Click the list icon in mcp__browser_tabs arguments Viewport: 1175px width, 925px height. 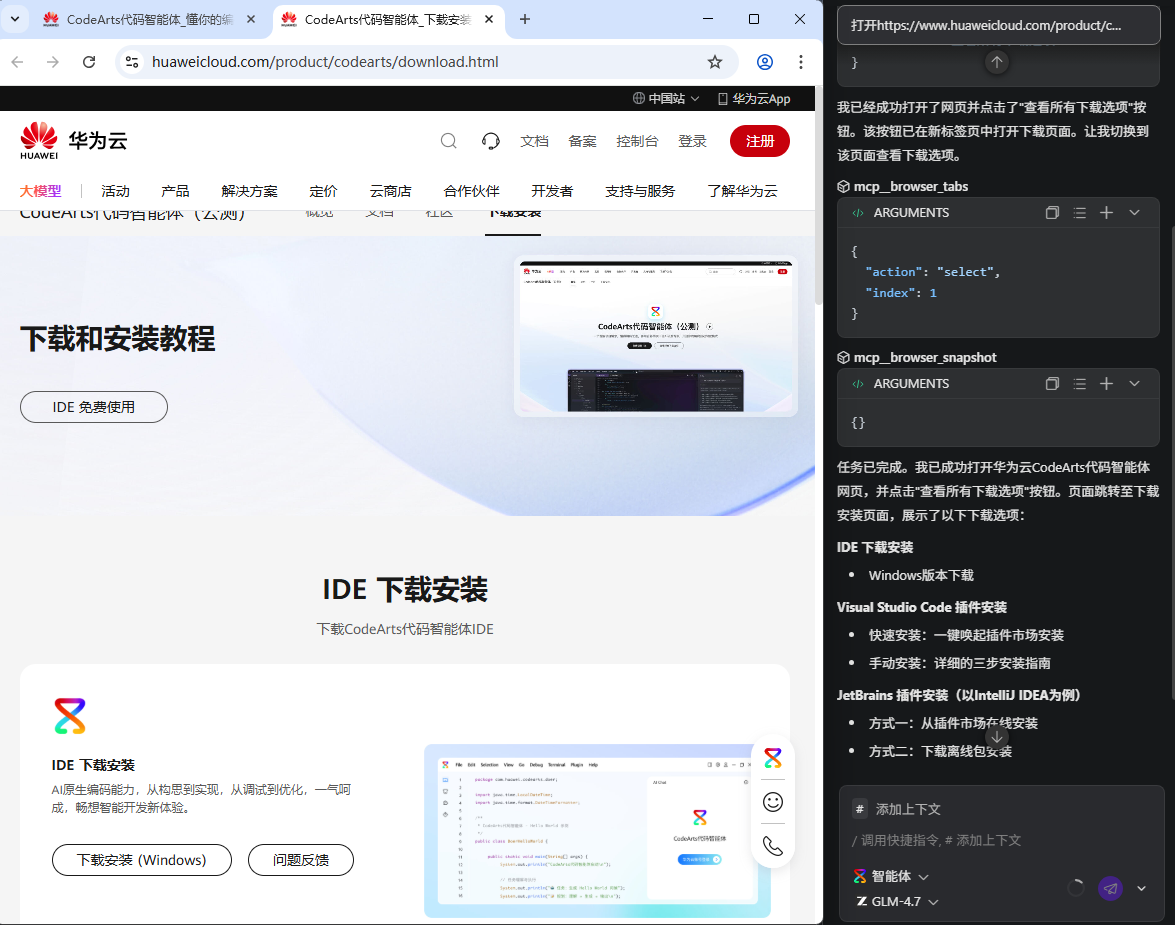pos(1079,213)
